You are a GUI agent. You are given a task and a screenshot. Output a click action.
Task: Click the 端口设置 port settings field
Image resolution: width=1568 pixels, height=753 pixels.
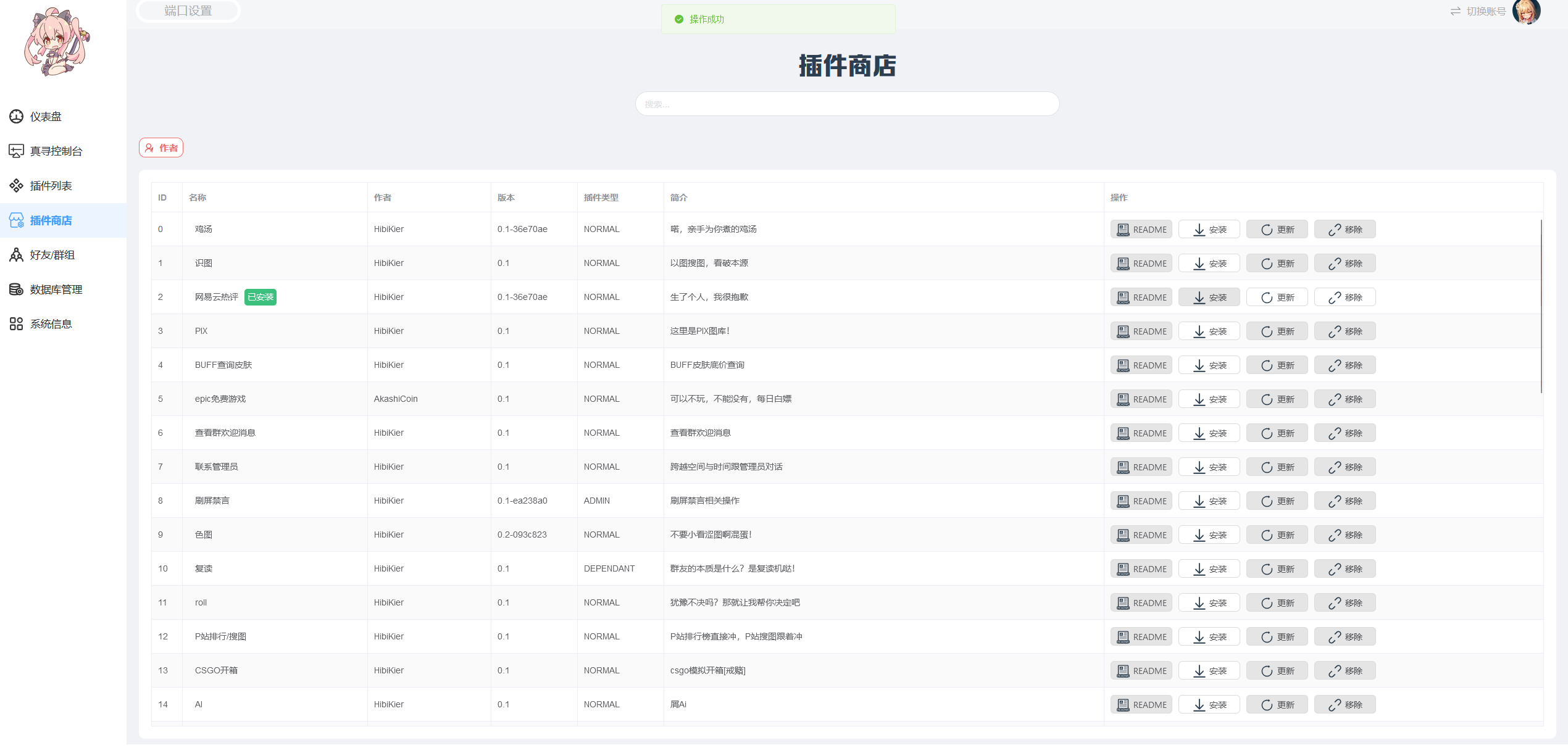[x=188, y=10]
